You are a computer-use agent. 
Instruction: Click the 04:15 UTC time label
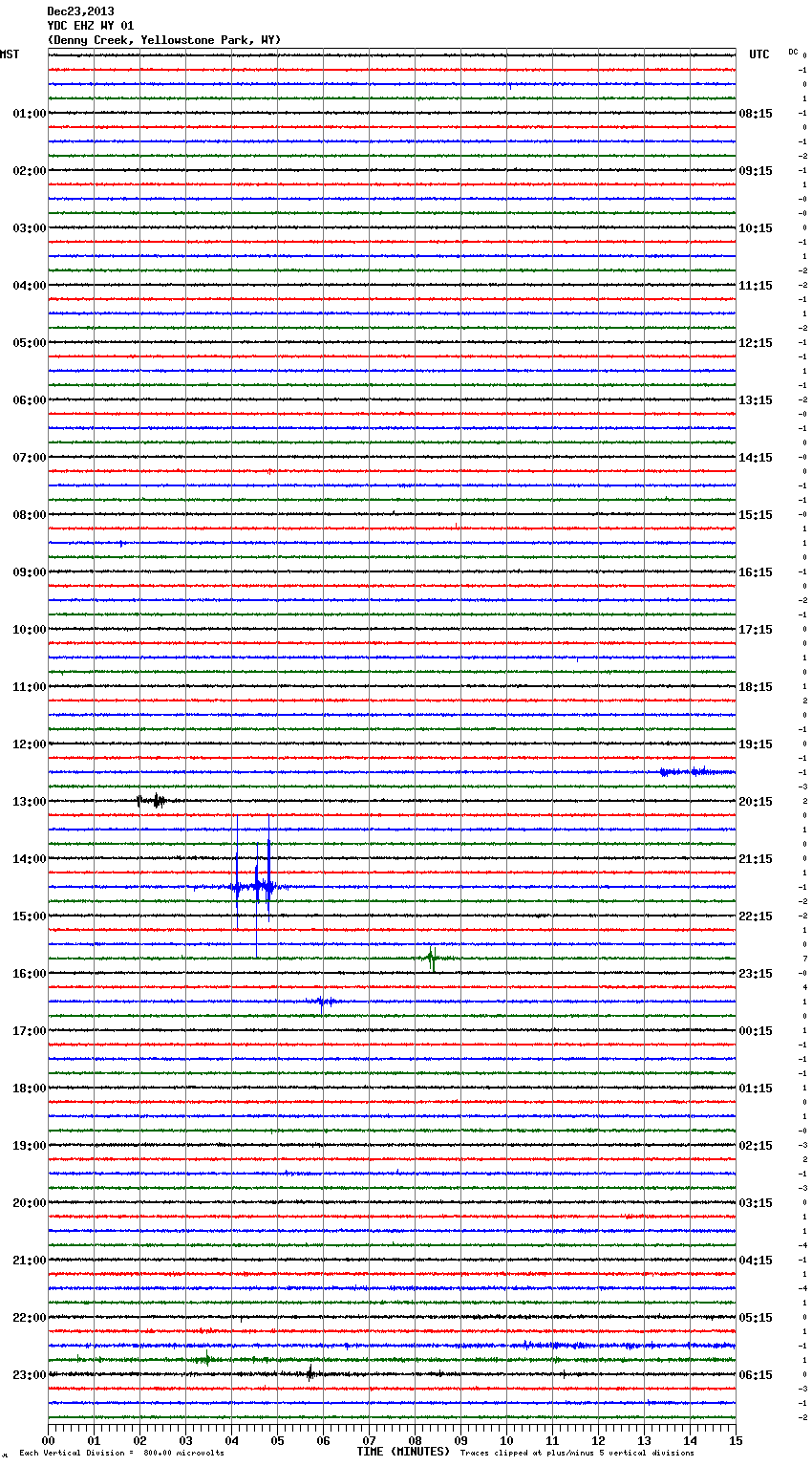[x=756, y=1261]
